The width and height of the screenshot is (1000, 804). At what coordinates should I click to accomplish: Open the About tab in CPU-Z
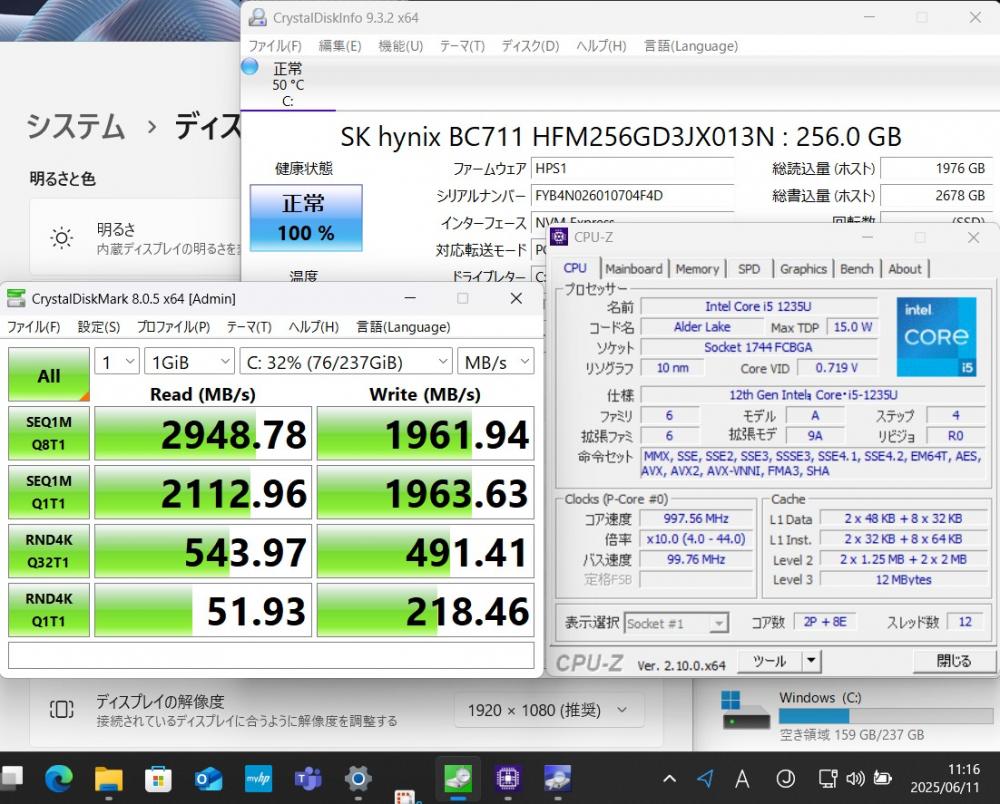coord(905,269)
